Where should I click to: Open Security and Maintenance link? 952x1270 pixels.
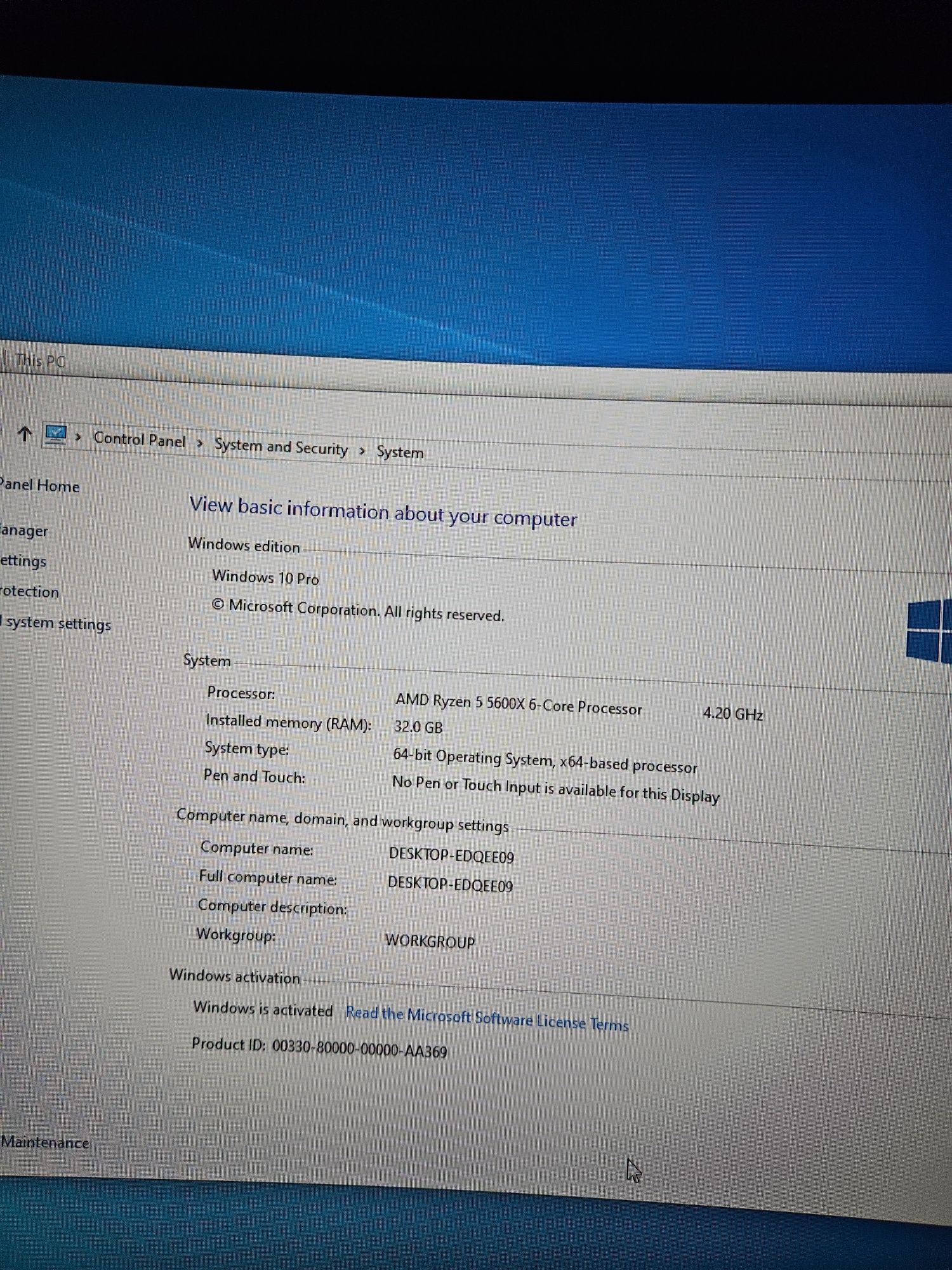44,1142
